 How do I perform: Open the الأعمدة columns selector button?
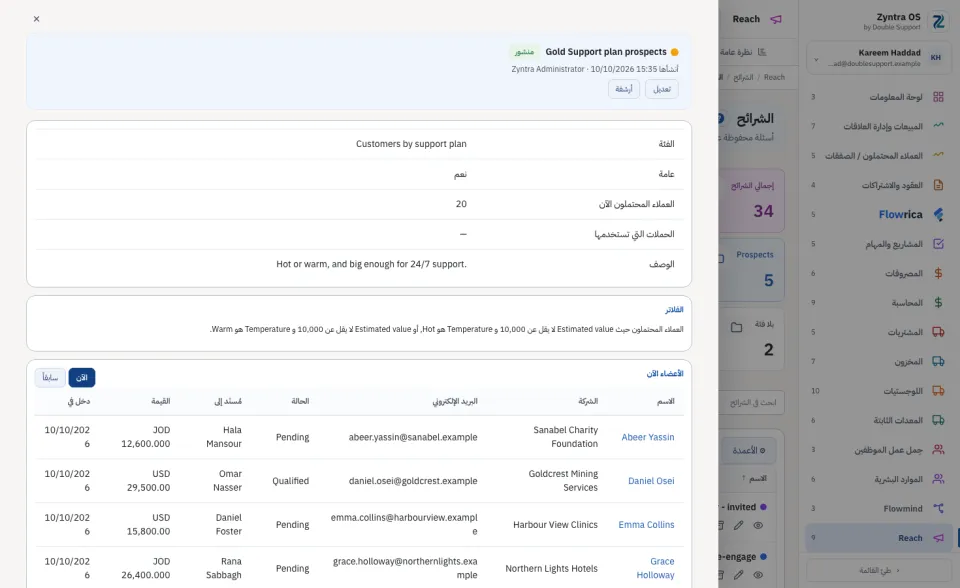point(749,450)
